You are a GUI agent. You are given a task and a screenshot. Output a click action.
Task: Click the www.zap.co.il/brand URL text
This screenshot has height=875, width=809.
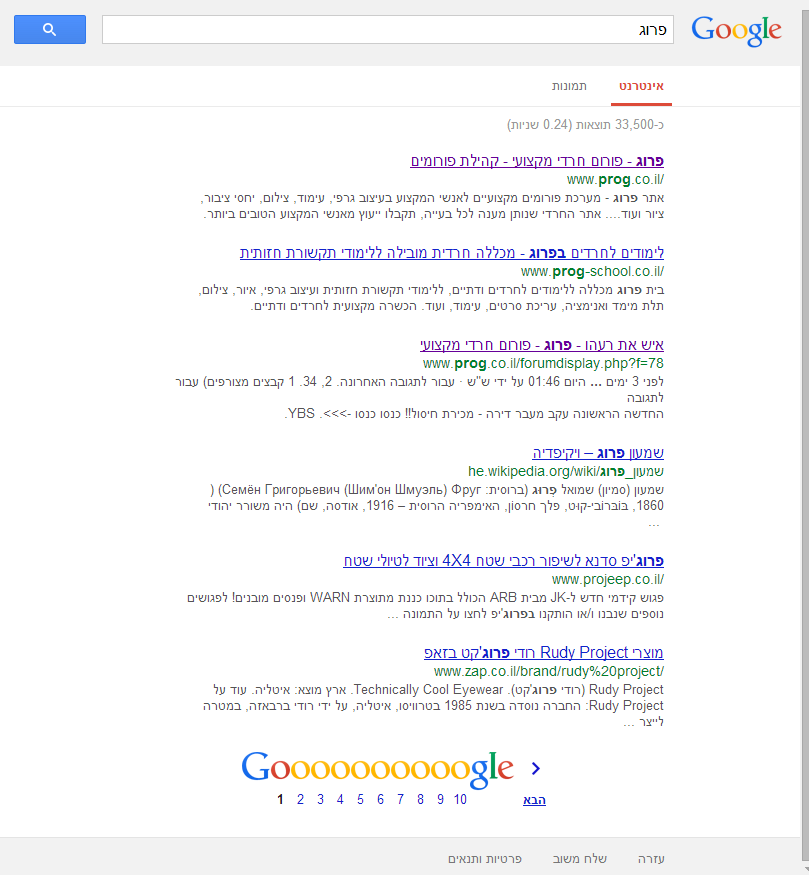point(549,671)
